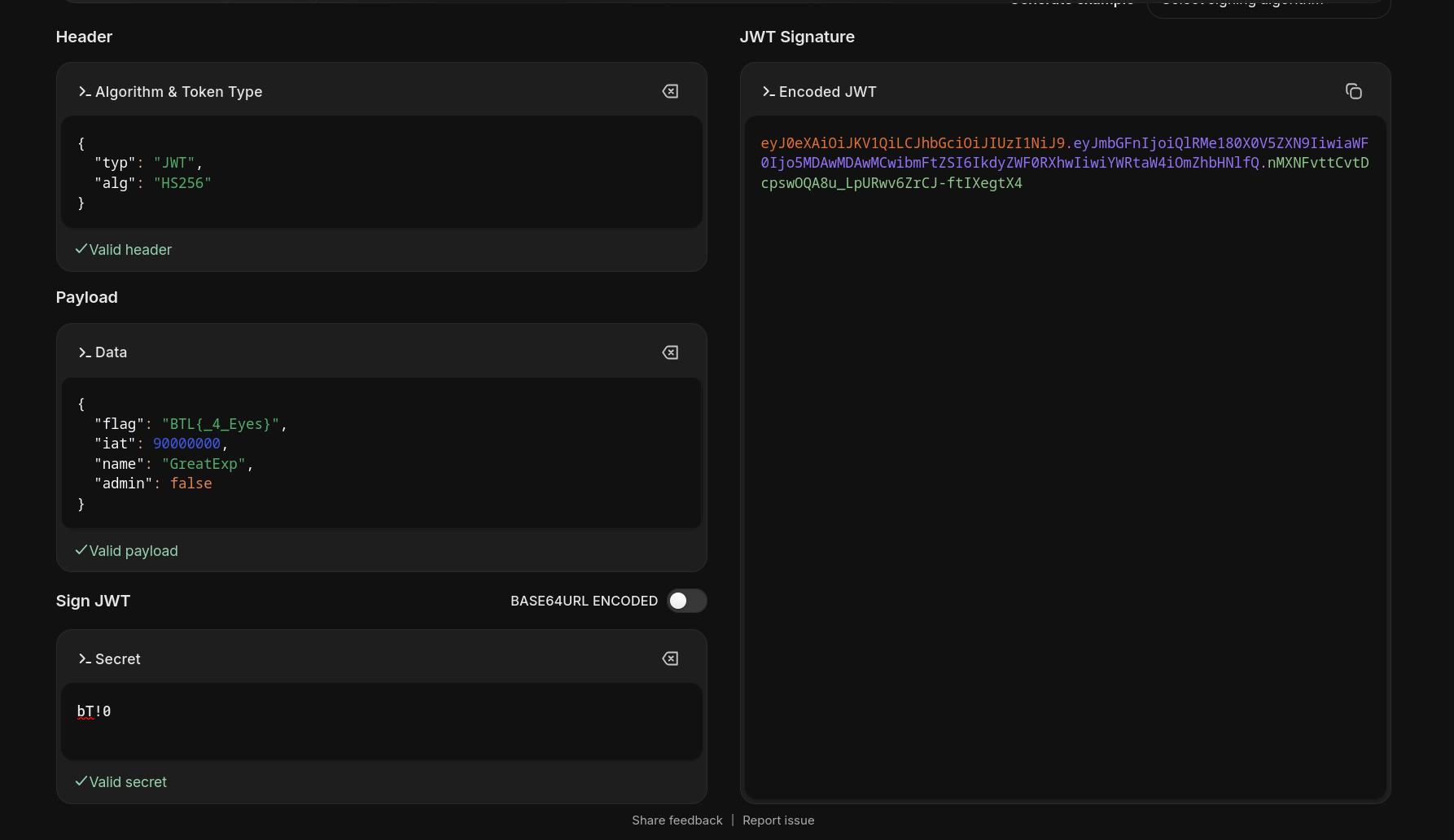
Task: Copy the Encoded JWT to clipboard
Action: point(1353,91)
